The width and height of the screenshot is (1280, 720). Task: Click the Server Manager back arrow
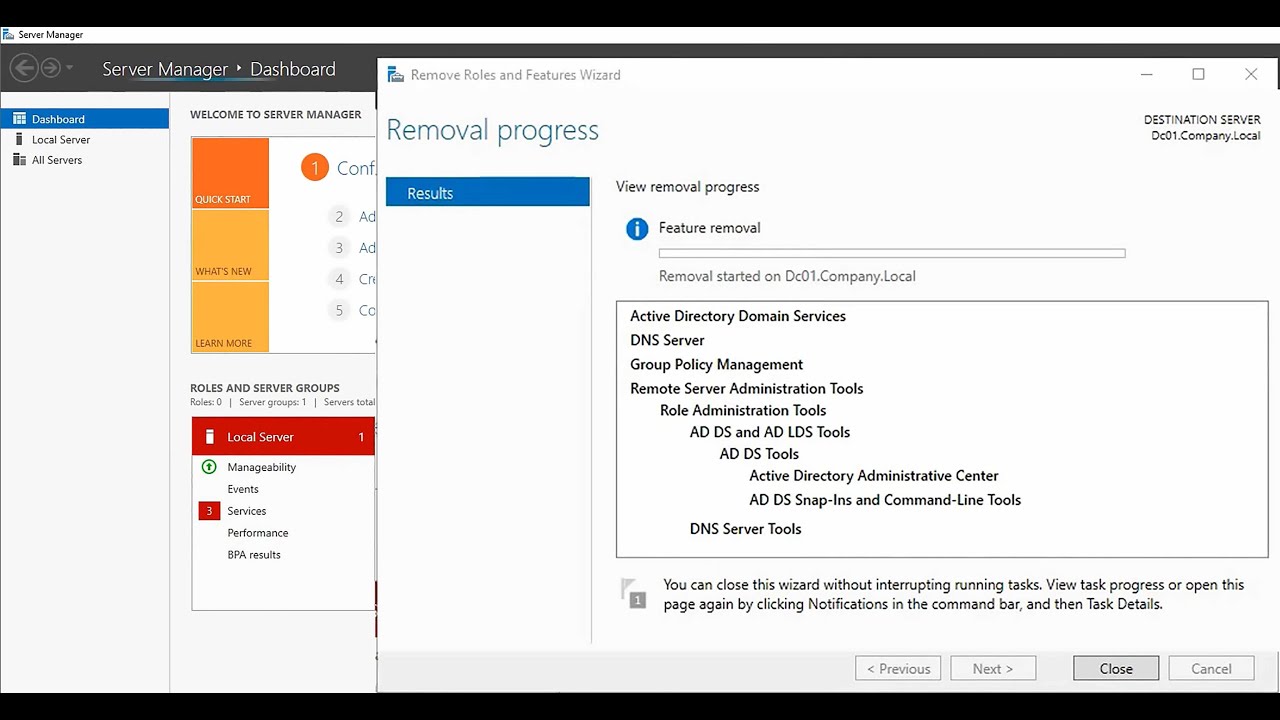coord(24,68)
